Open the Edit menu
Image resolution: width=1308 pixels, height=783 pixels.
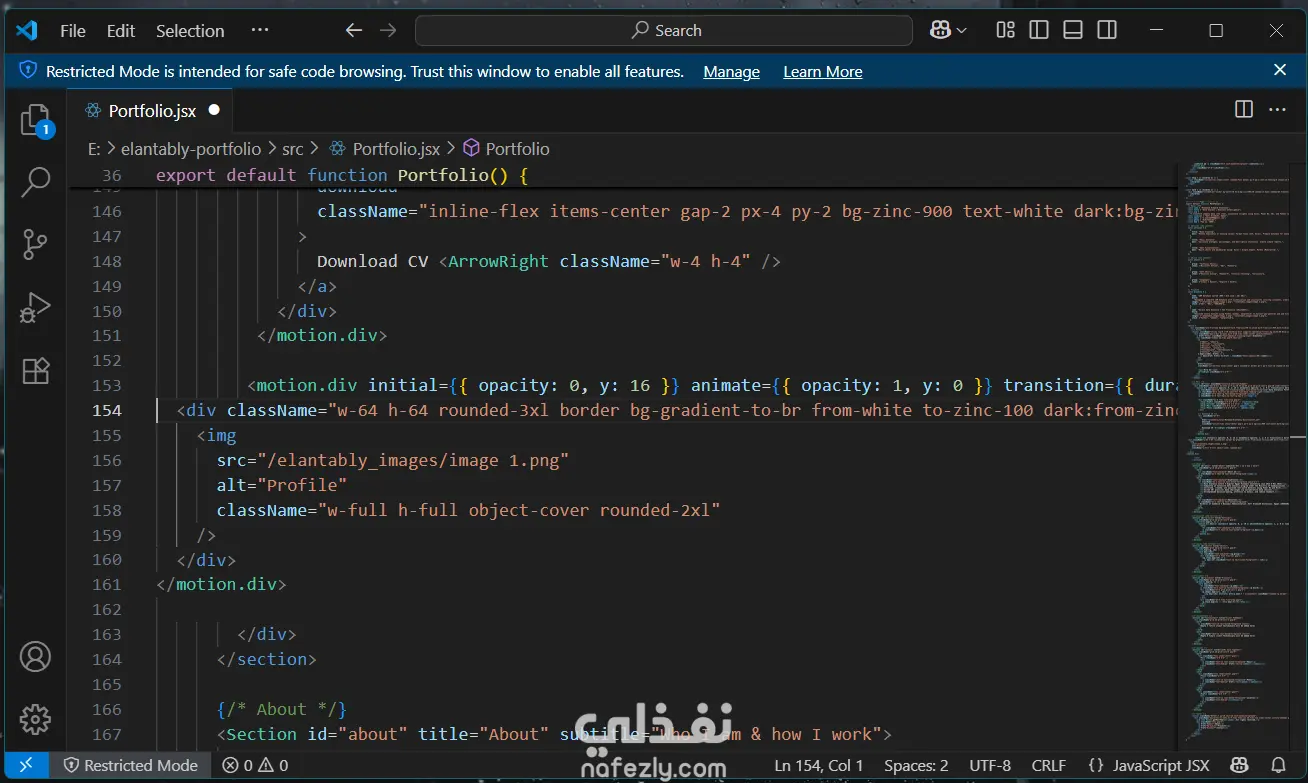[x=121, y=31]
